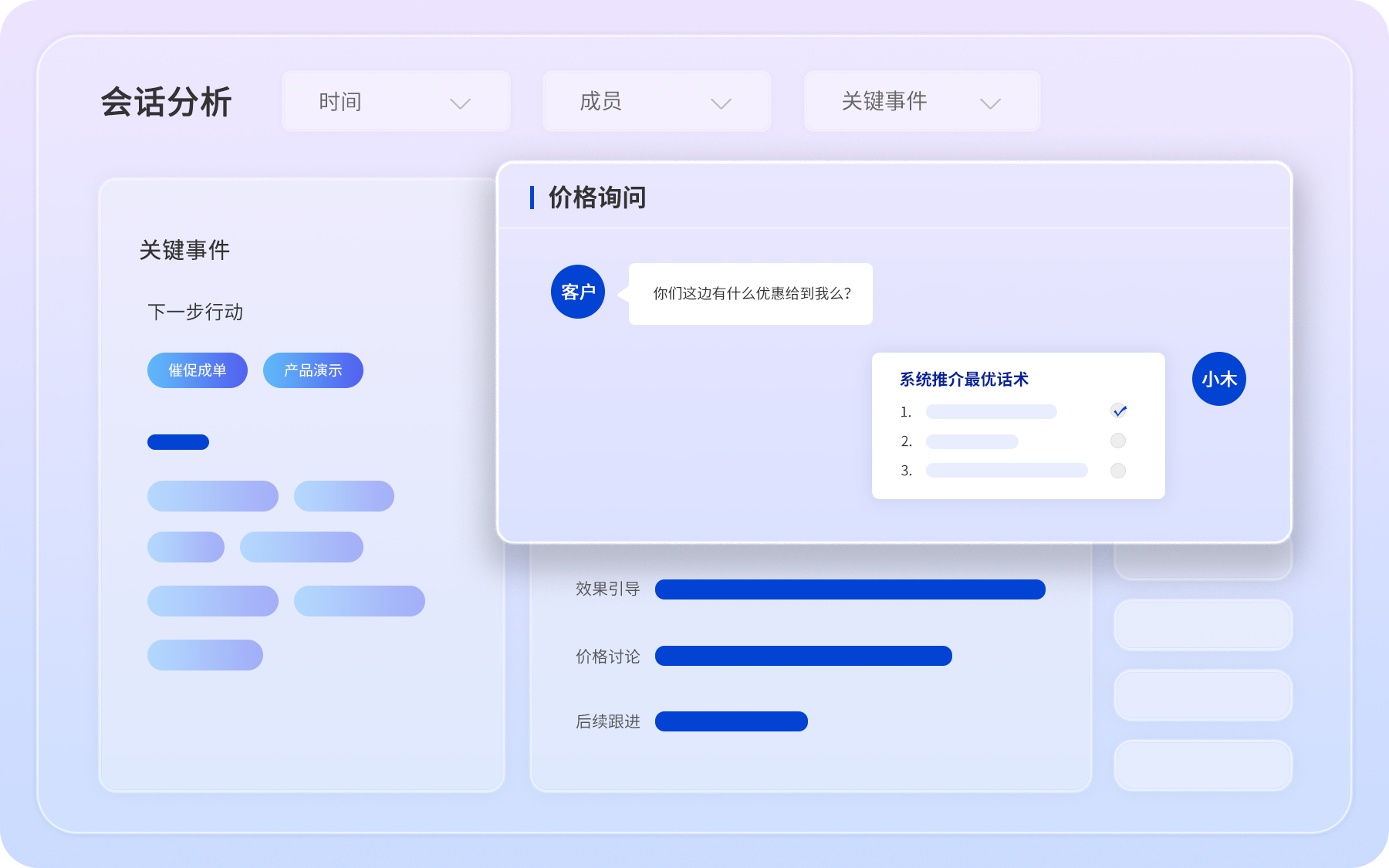The width and height of the screenshot is (1389, 868).
Task: Select the third recommended script radio
Action: (1117, 471)
